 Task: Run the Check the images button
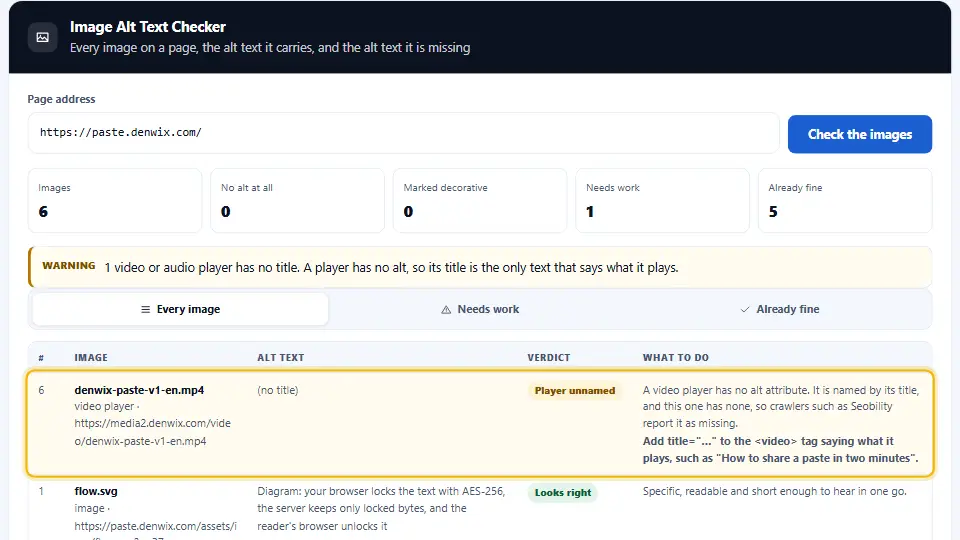click(x=860, y=134)
